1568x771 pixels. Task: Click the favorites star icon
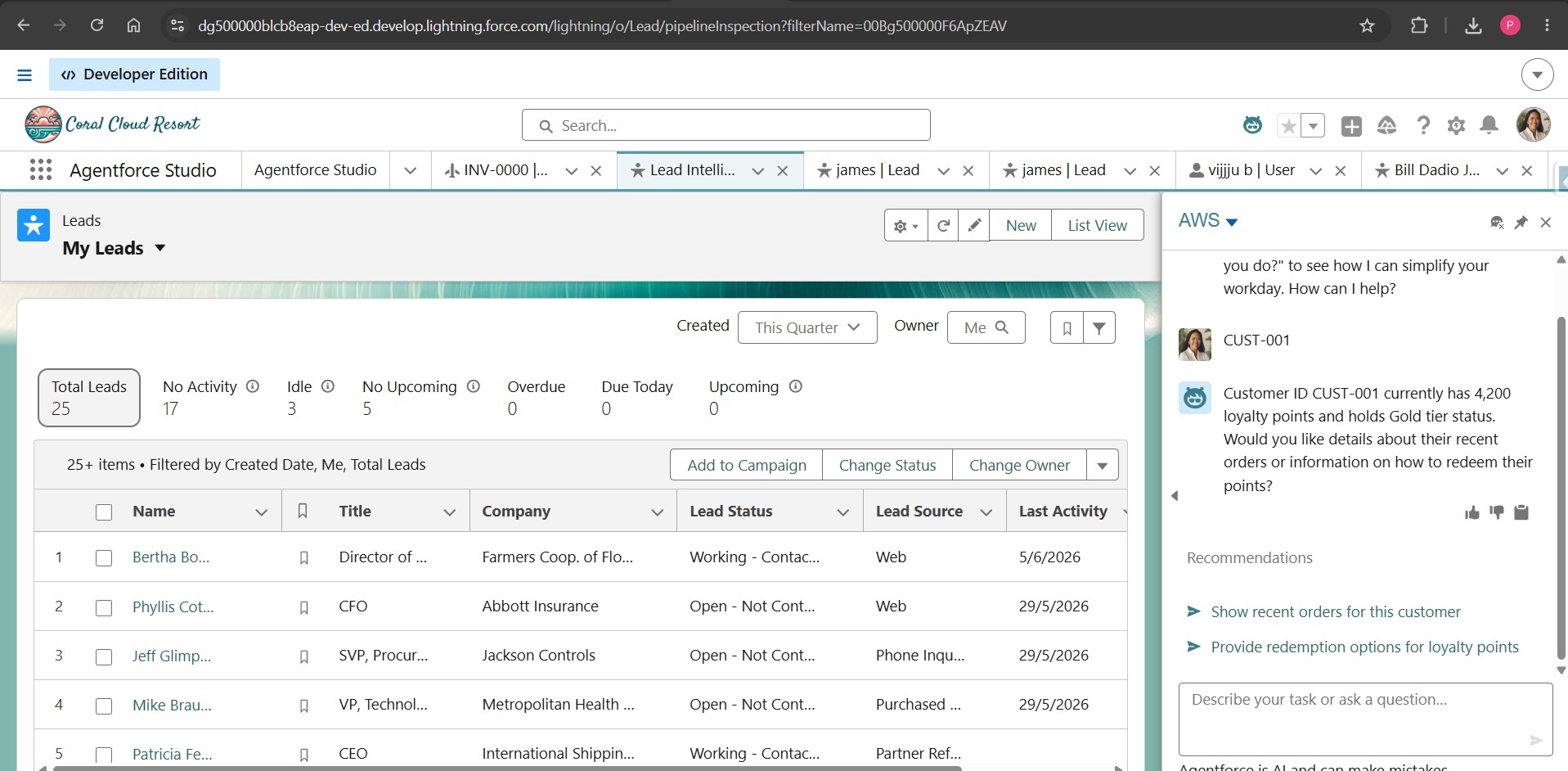pos(1288,126)
